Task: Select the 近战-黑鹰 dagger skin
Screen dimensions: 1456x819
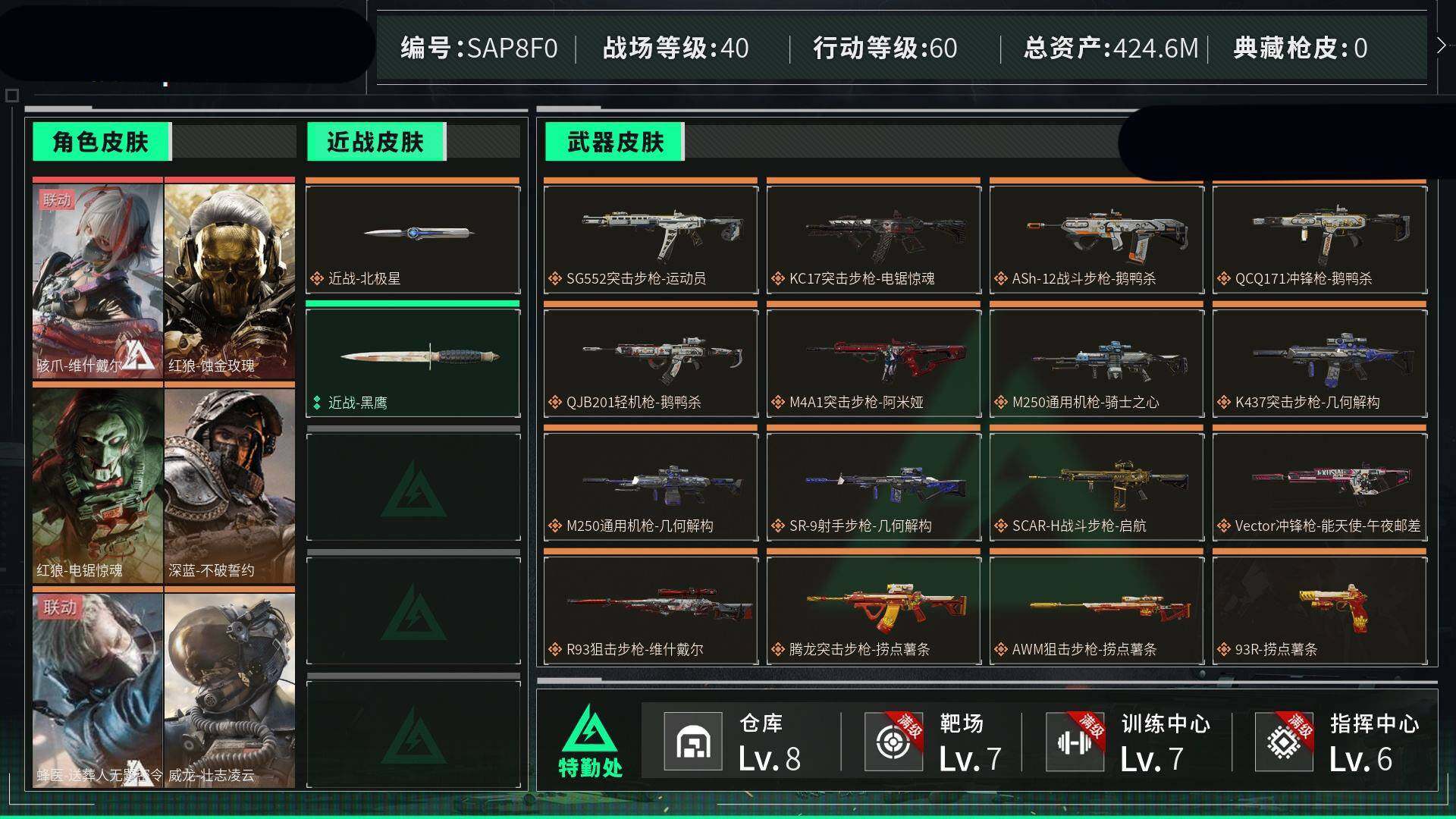Action: (413, 363)
